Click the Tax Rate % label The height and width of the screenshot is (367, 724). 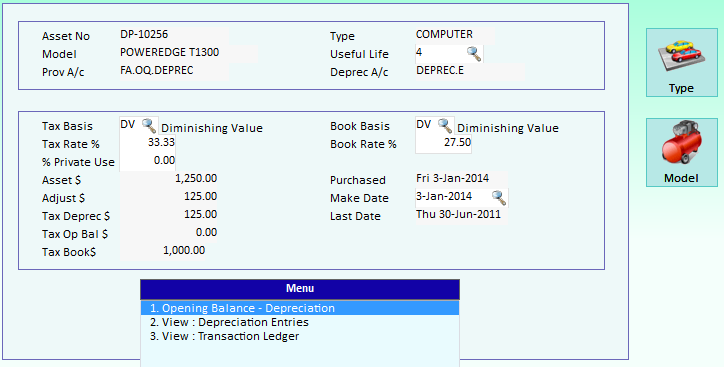[71, 144]
